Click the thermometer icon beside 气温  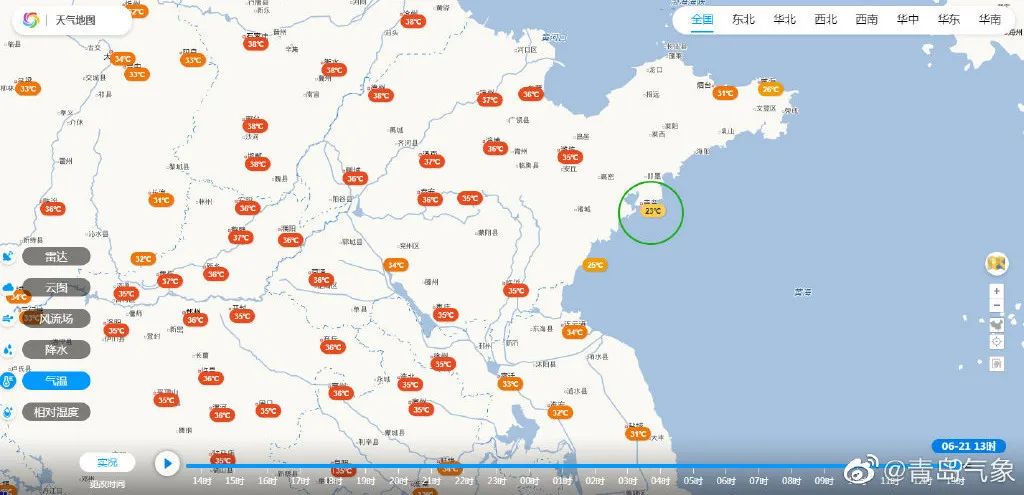8,381
